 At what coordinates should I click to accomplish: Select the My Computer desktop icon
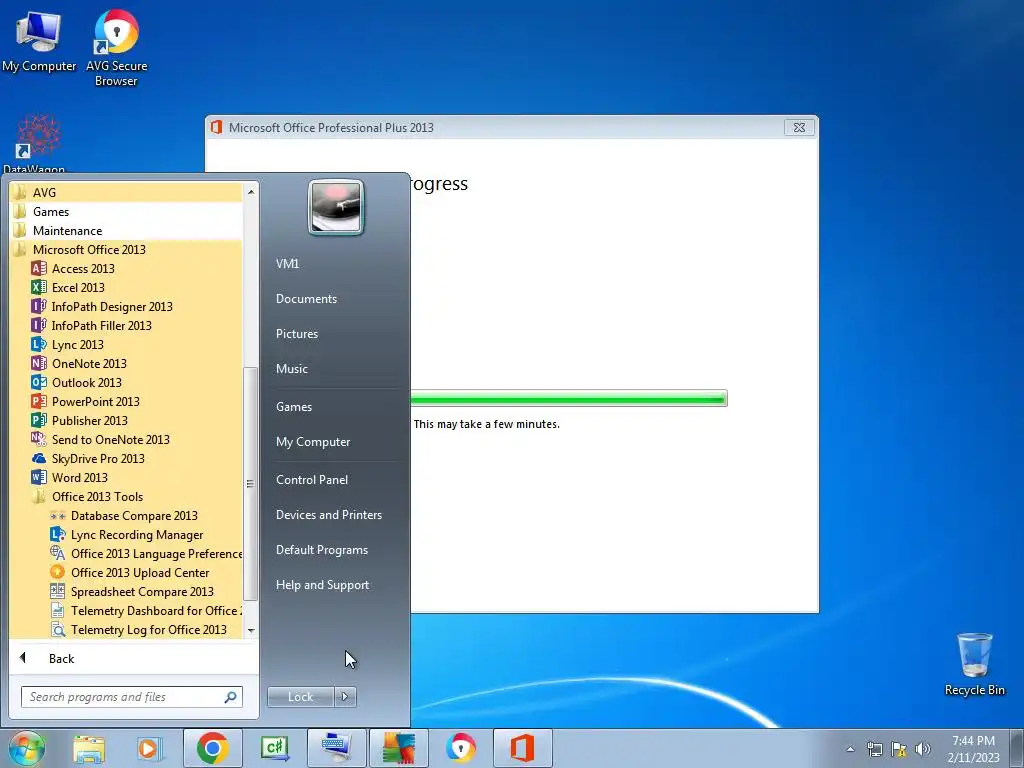coord(39,42)
